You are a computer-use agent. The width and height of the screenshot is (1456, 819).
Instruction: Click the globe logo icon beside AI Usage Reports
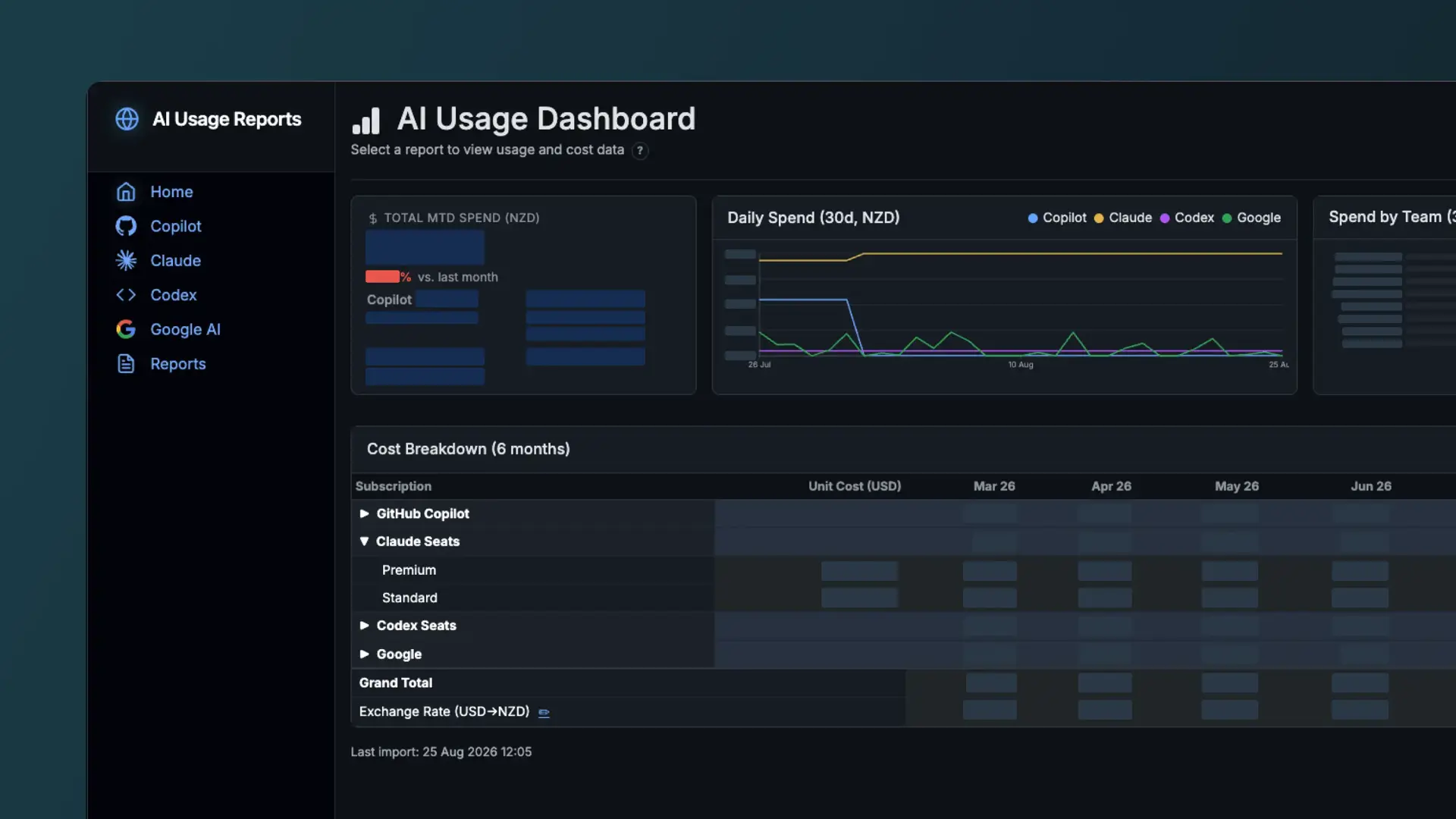tap(127, 119)
